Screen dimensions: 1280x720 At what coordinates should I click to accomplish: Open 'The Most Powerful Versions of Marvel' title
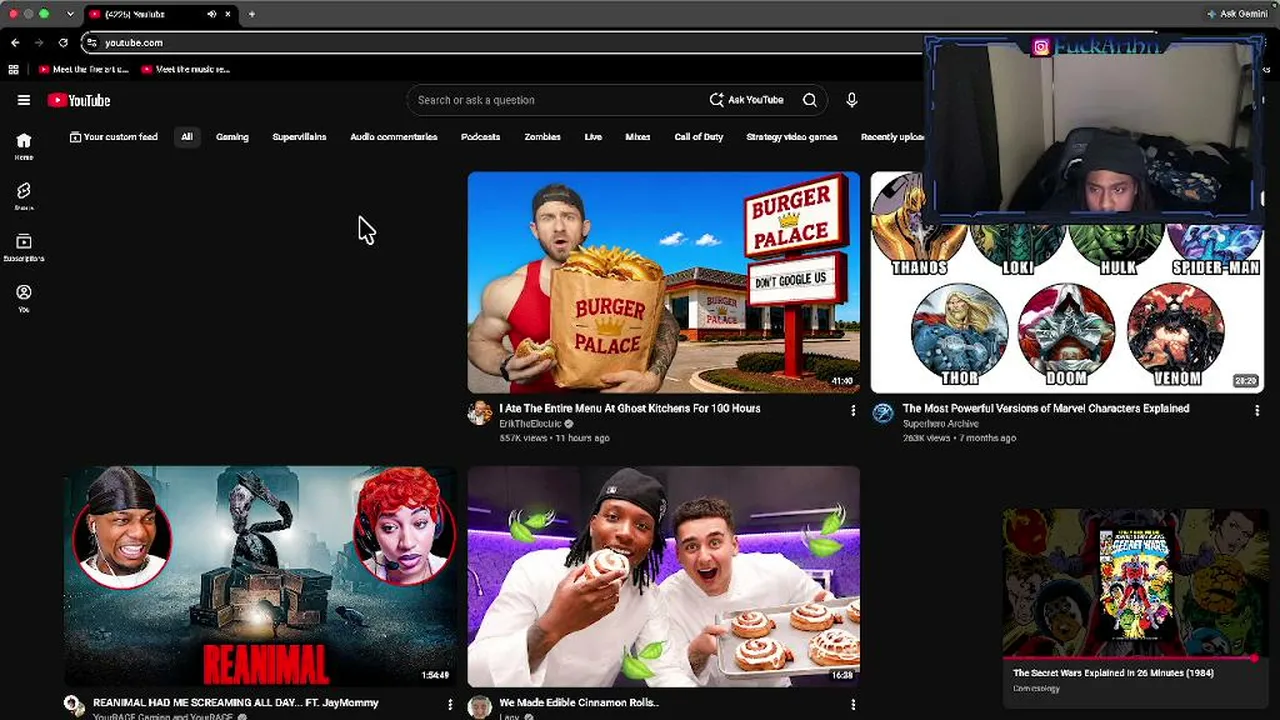click(1046, 408)
